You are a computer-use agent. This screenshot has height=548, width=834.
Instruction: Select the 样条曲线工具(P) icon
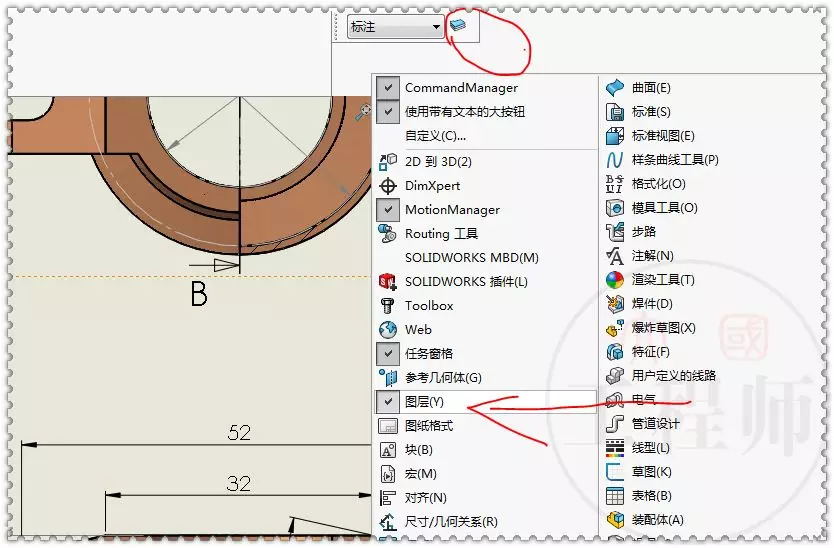pos(615,160)
